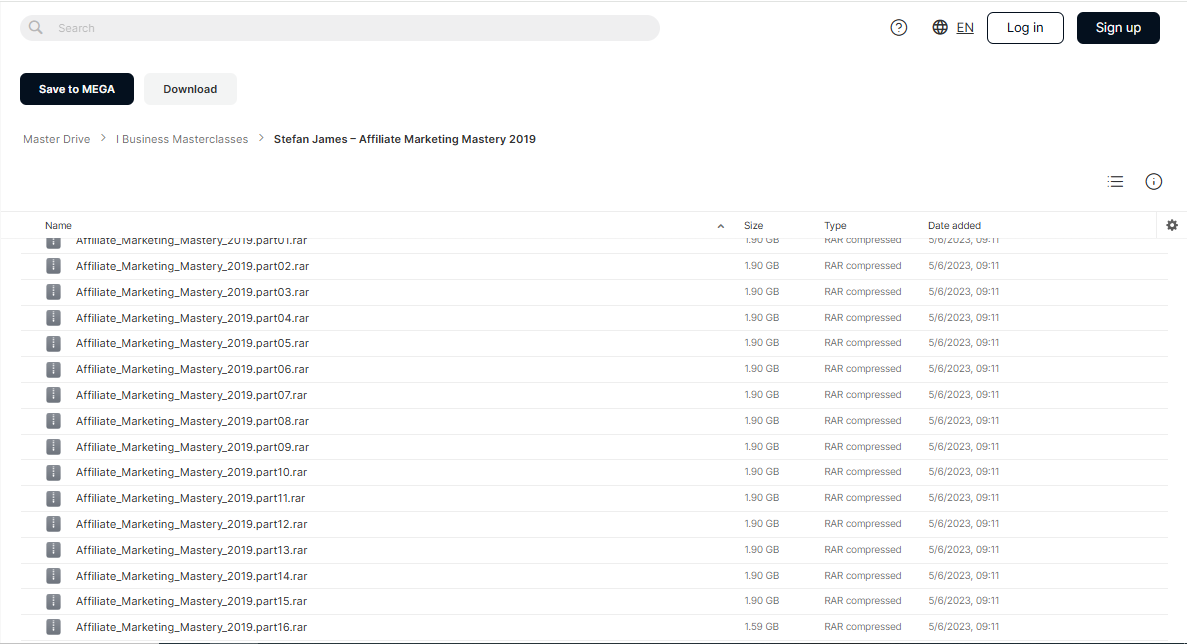Select Affiliate_Marketing_Mastery_2019.part06.rar file name

click(x=192, y=369)
